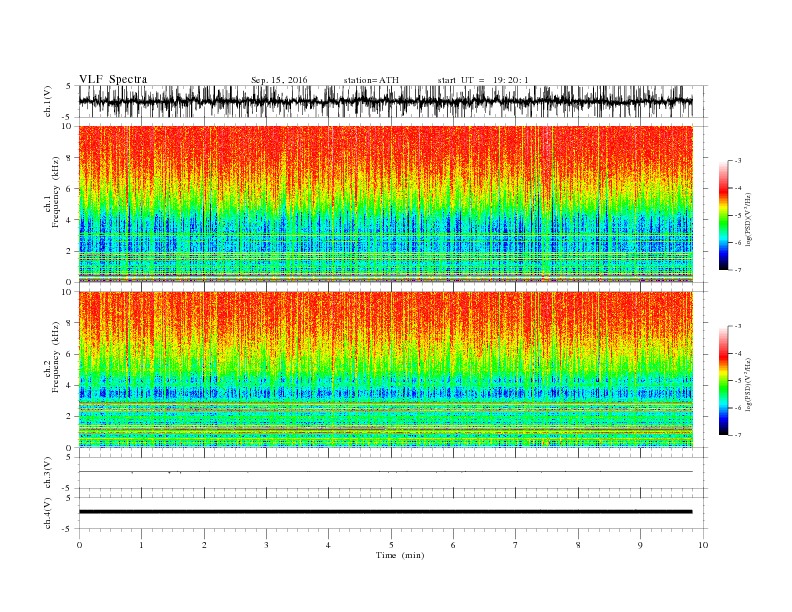The image size is (792, 612).
Task: Click the last '10' tick on the time axis
Action: (703, 545)
